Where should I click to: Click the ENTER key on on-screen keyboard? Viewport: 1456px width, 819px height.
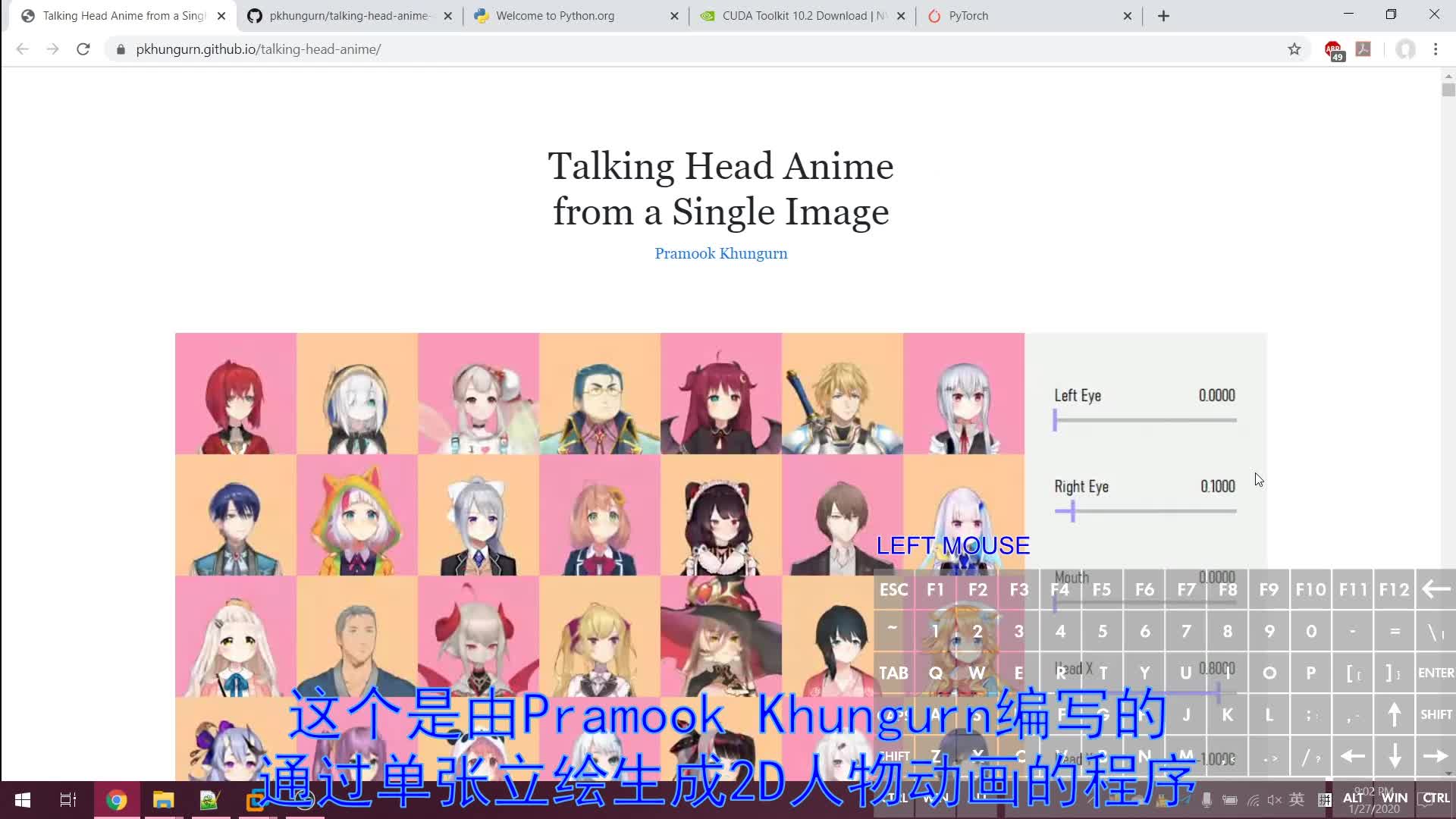[x=1436, y=673]
